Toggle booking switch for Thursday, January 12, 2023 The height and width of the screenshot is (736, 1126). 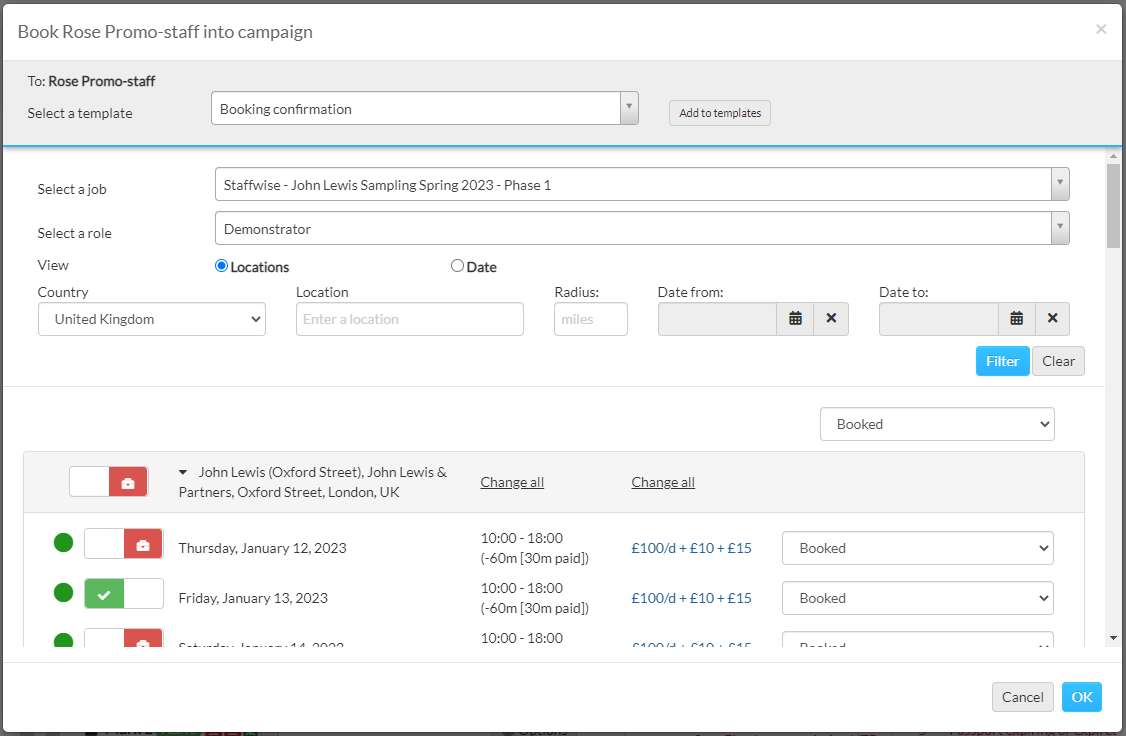(124, 544)
